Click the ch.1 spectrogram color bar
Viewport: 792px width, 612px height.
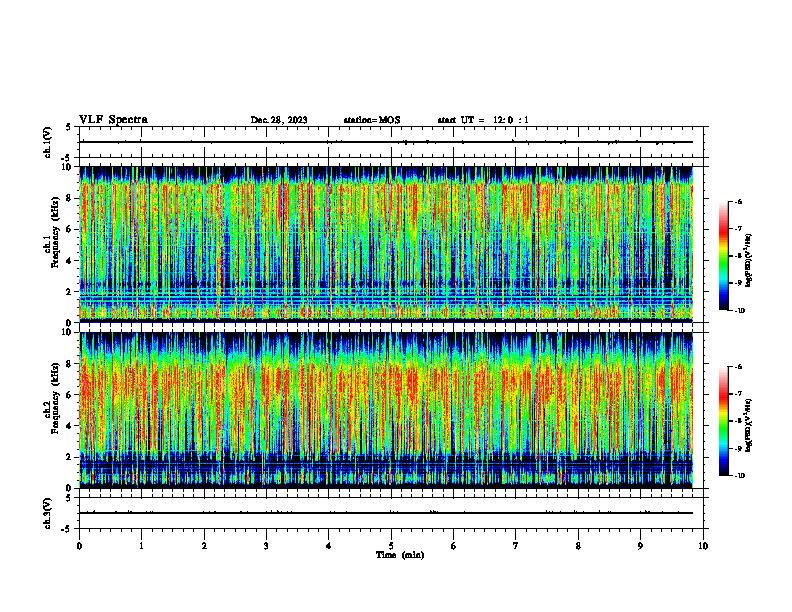(x=723, y=256)
